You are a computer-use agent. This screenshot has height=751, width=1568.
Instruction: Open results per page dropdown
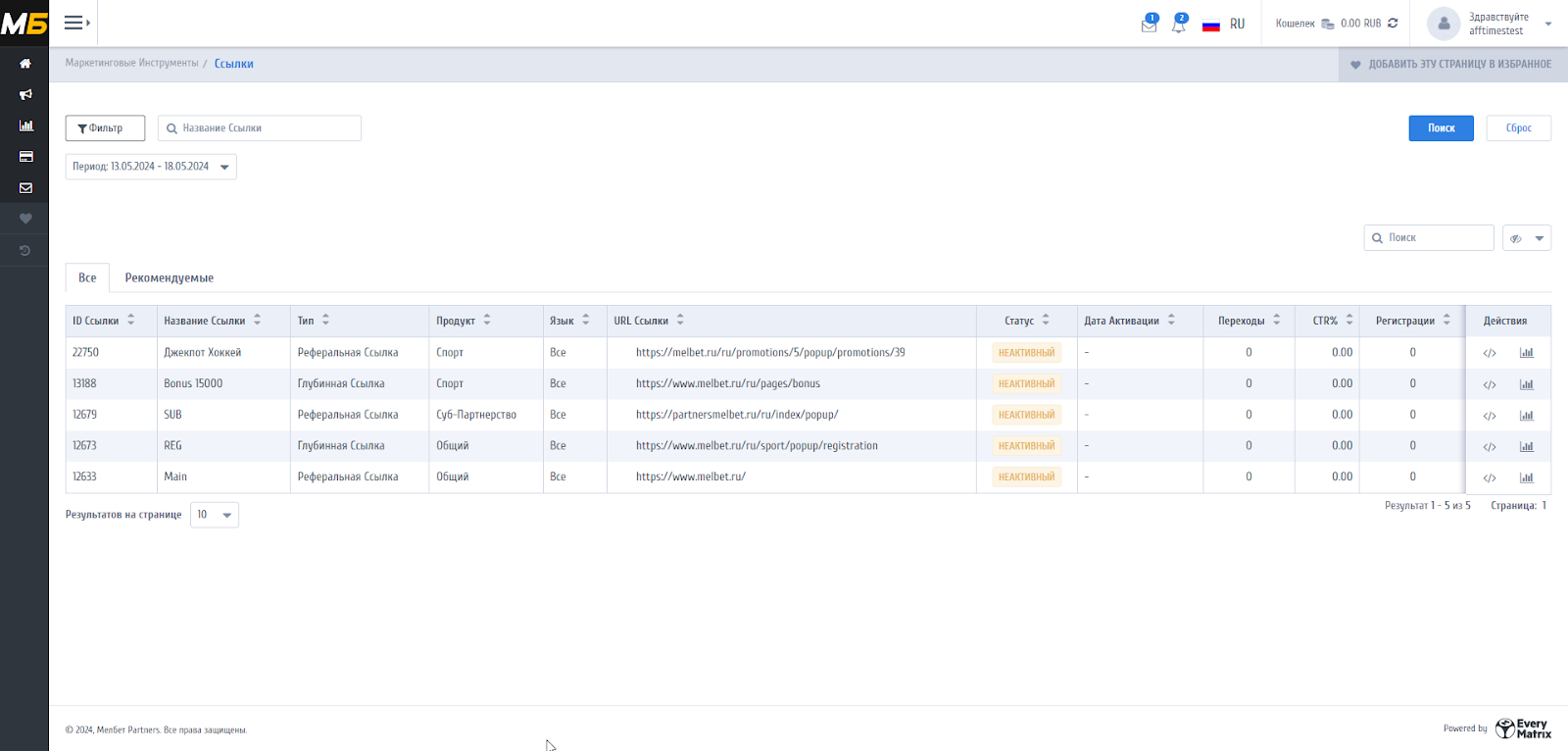[x=215, y=515]
